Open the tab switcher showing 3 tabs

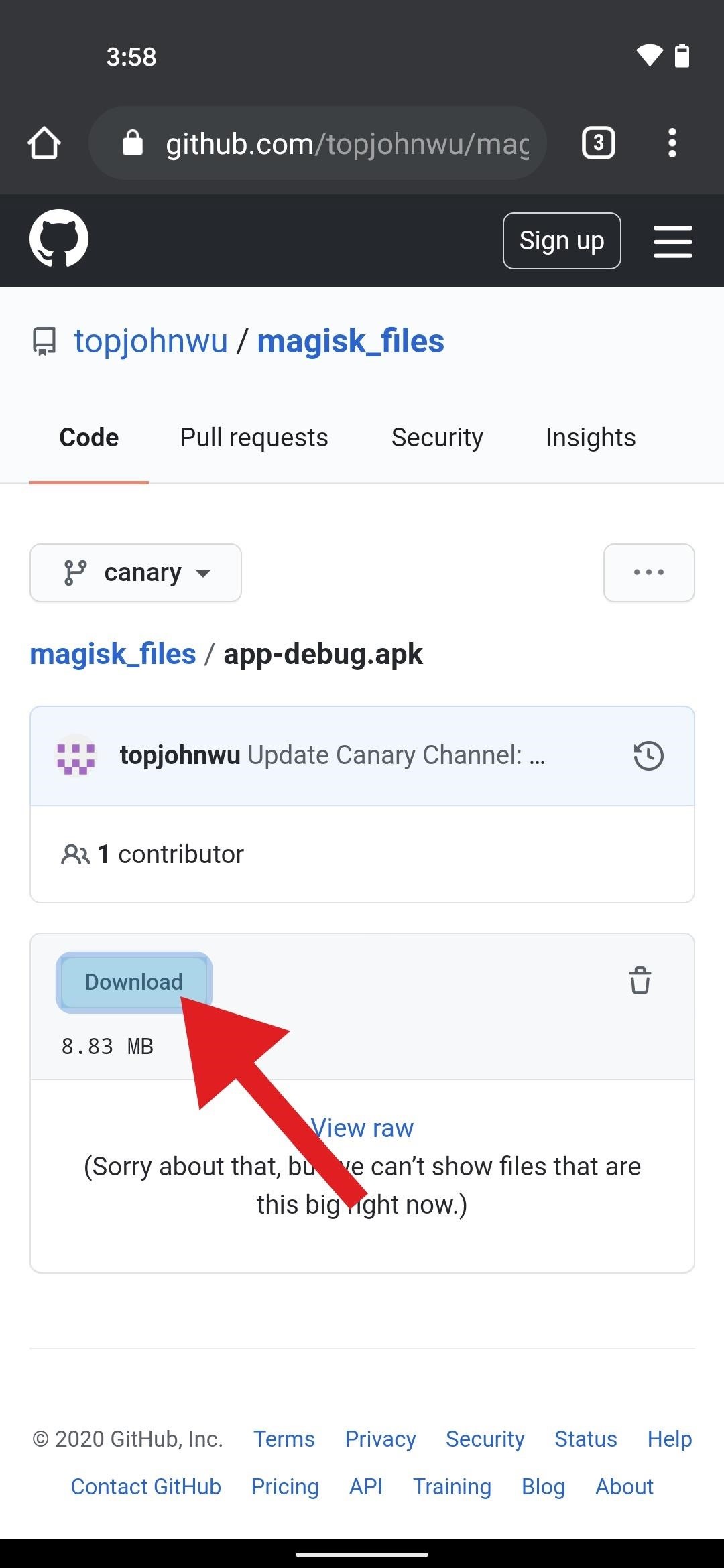point(598,143)
